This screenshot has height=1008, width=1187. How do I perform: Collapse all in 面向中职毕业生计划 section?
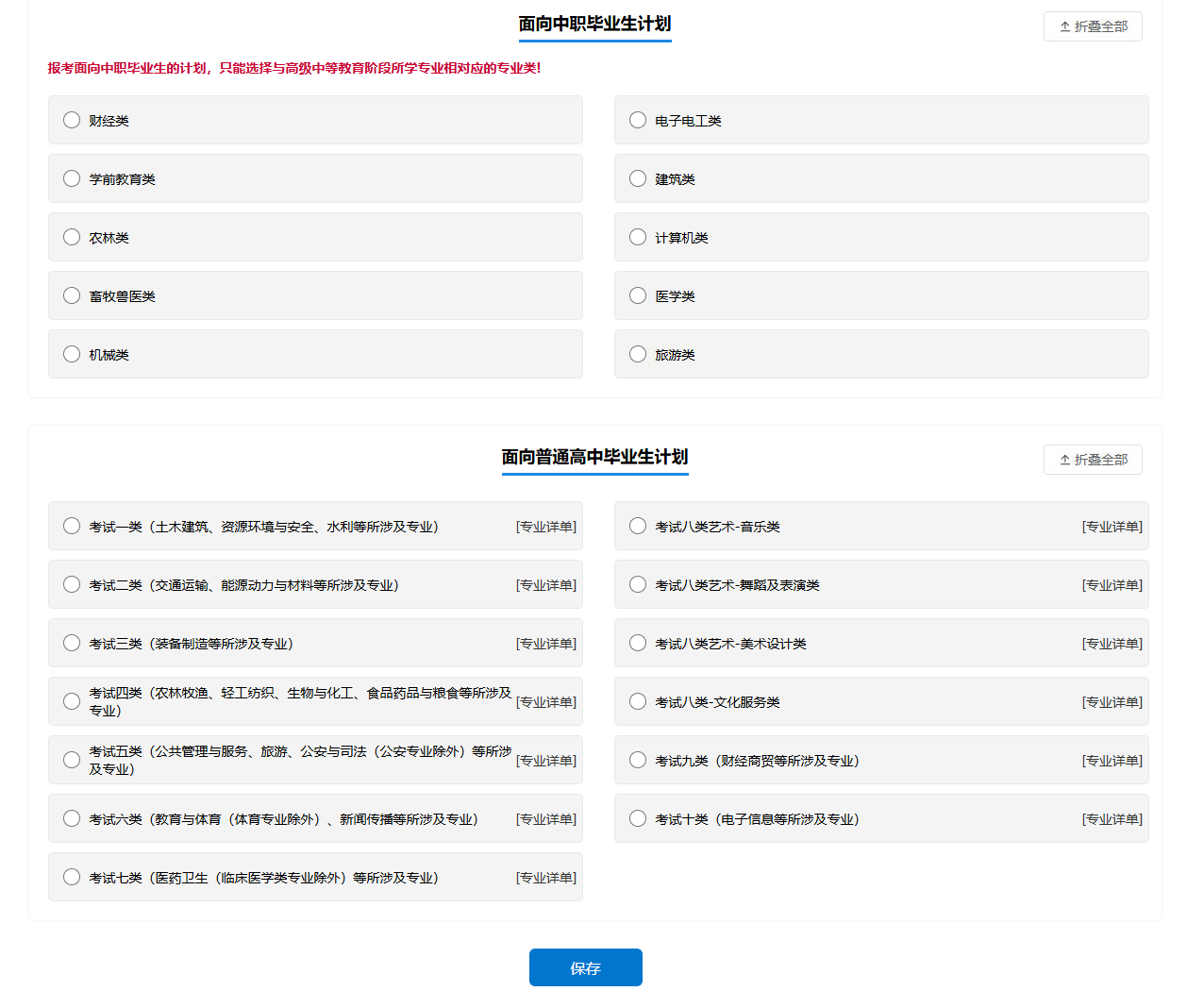[x=1093, y=26]
